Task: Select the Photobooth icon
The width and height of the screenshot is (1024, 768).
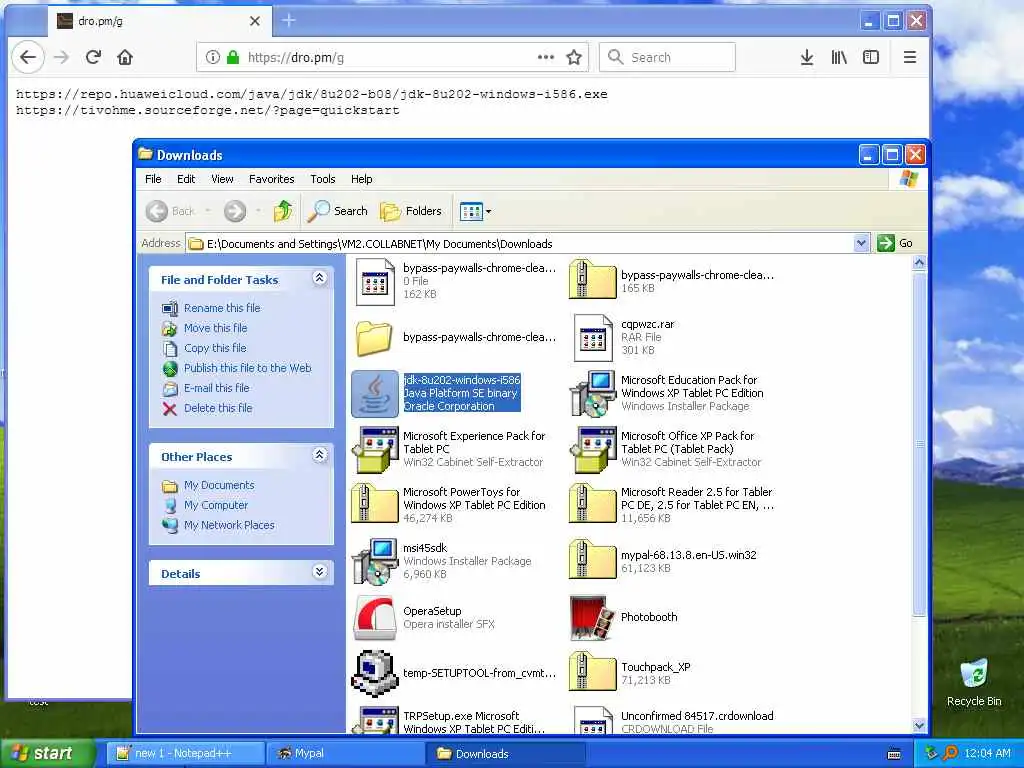Action: point(592,618)
